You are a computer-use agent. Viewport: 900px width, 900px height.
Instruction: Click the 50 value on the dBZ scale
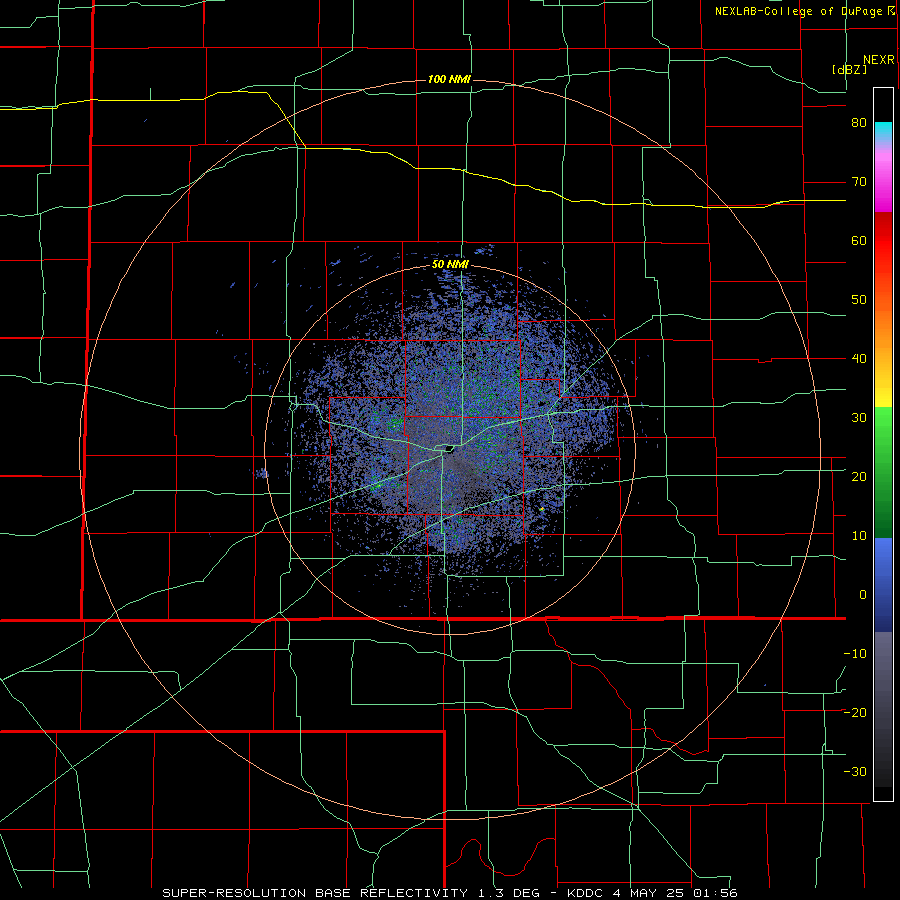pos(859,300)
